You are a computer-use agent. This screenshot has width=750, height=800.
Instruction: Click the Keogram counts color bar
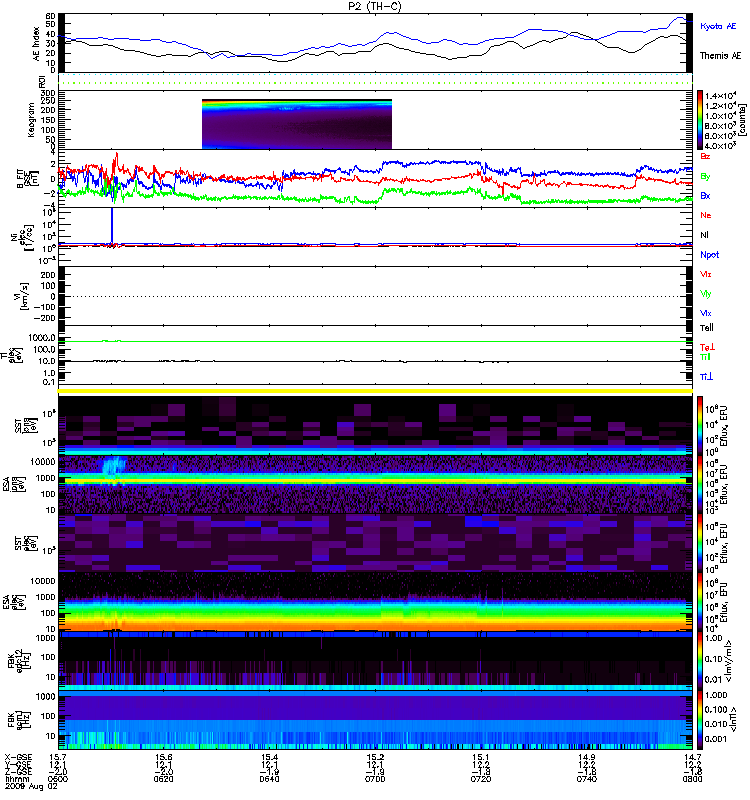coord(701,119)
